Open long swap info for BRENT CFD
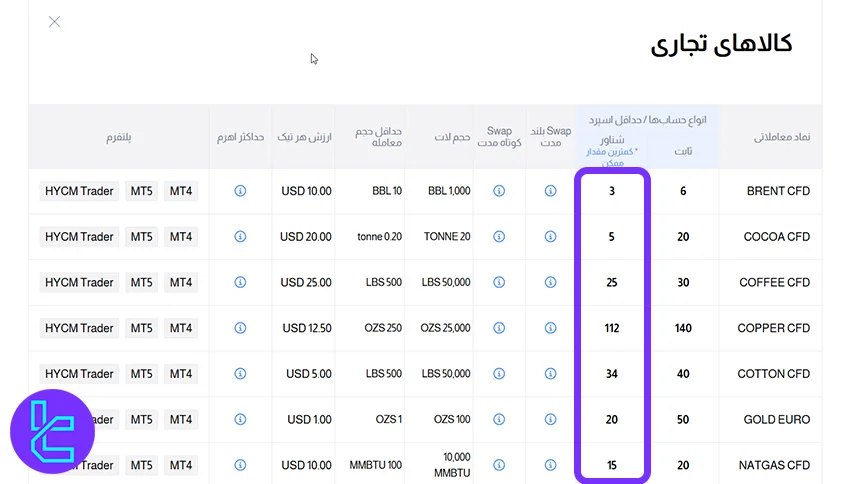The width and height of the screenshot is (860, 484). pyautogui.click(x=550, y=191)
